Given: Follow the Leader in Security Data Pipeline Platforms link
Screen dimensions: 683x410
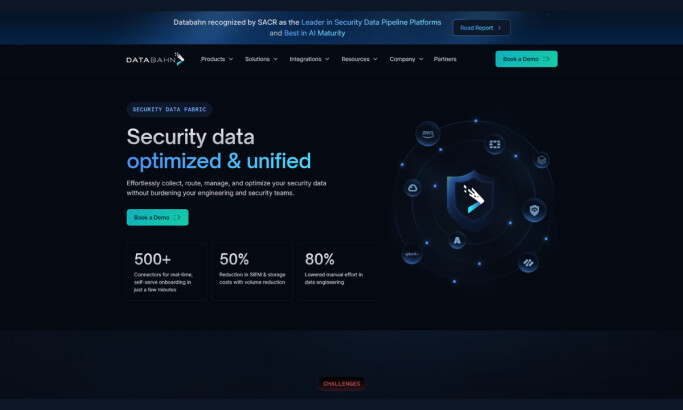Looking at the screenshot, I should 371,22.
